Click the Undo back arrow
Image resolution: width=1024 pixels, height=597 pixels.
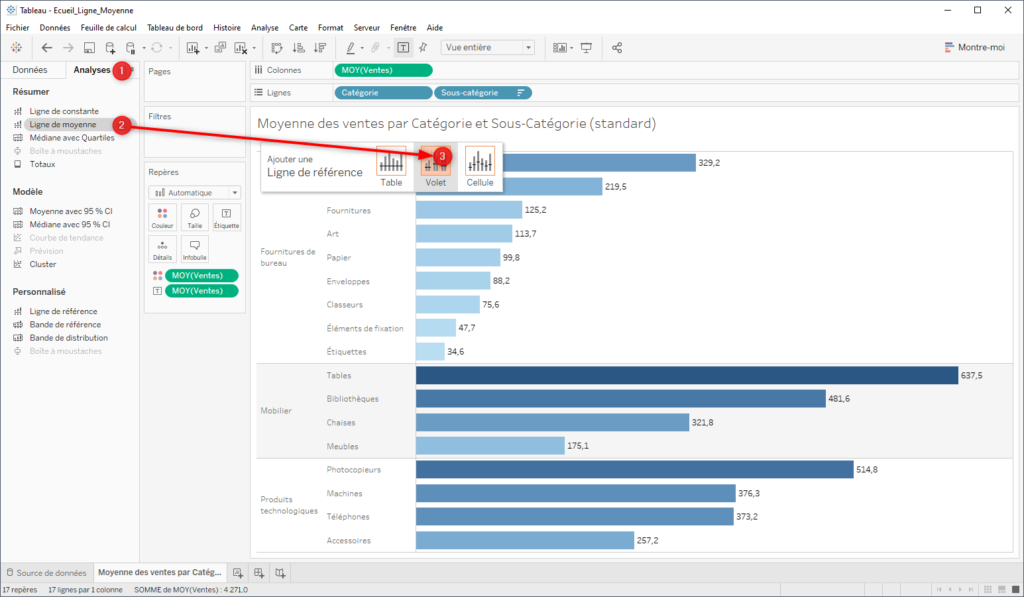pyautogui.click(x=46, y=48)
